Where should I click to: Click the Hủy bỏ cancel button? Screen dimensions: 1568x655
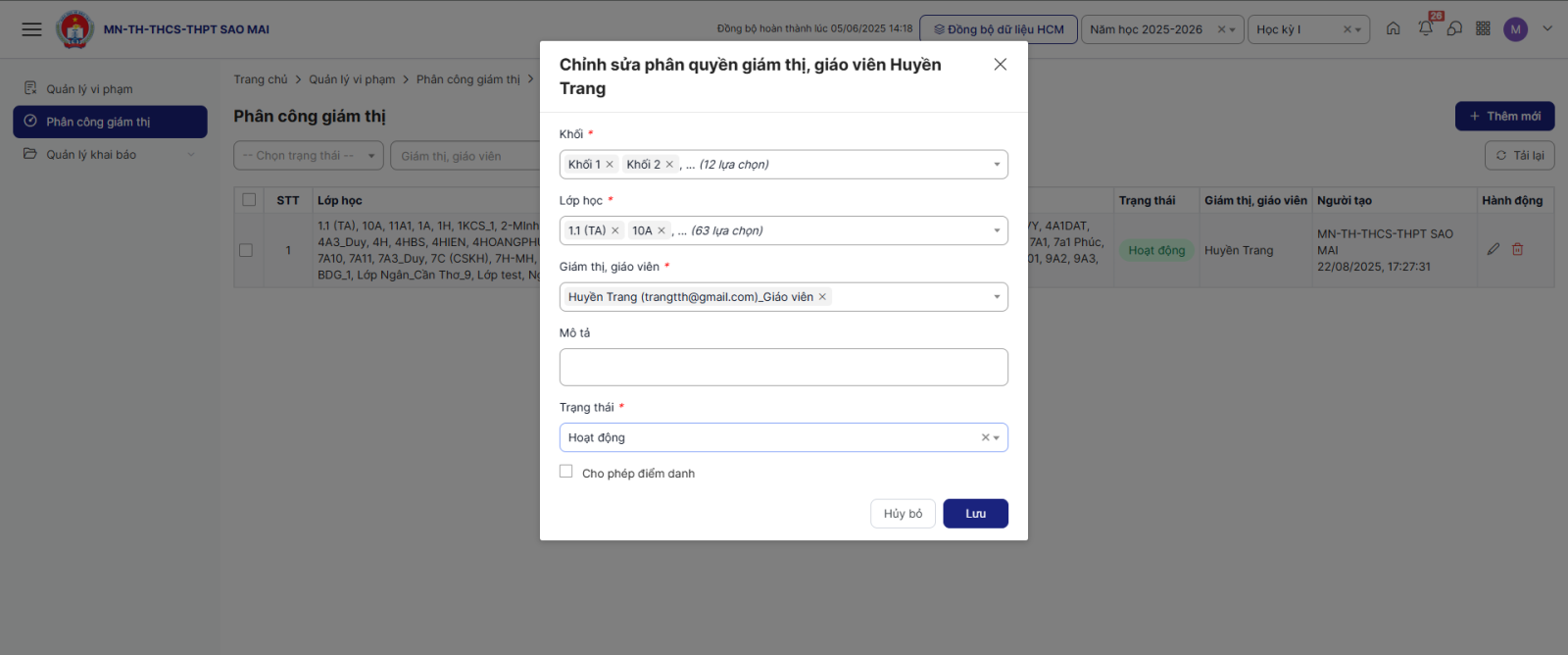pos(903,514)
